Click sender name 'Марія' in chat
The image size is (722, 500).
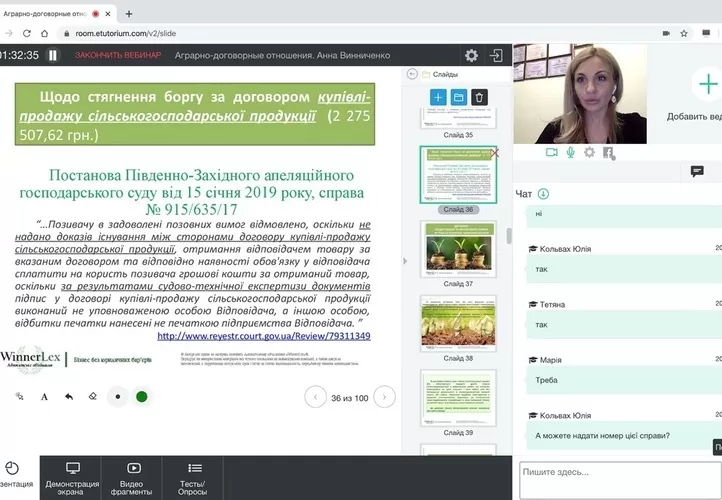550,360
